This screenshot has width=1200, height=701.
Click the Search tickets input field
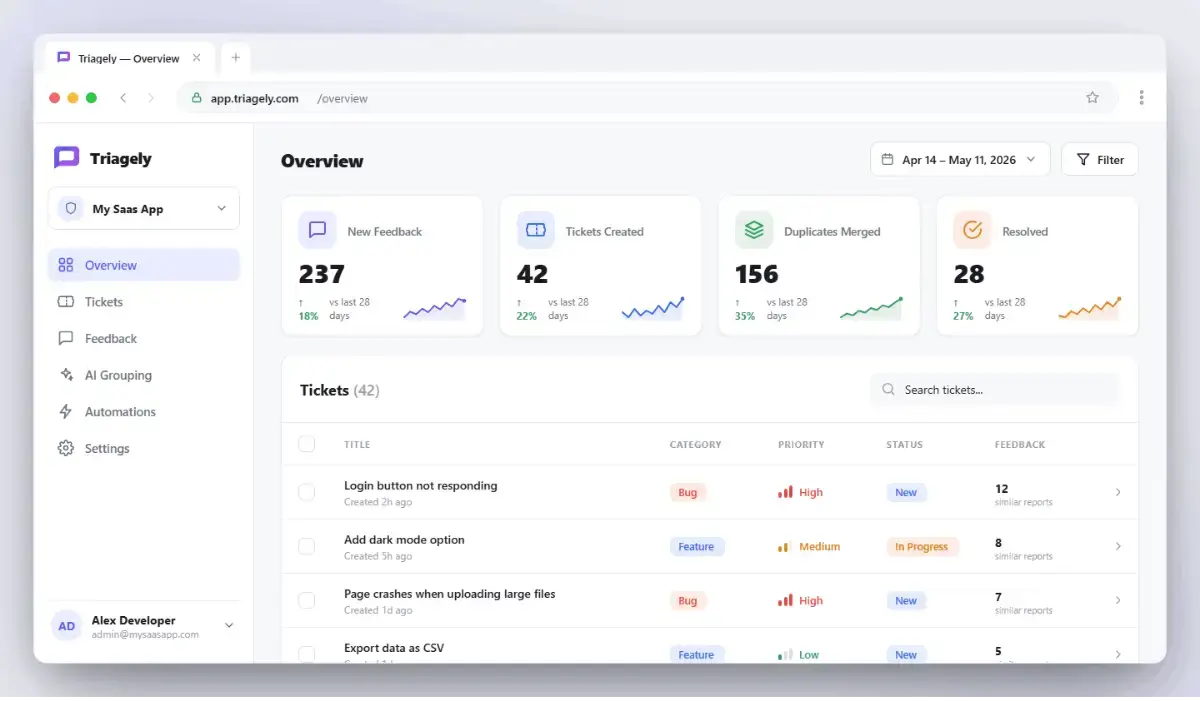(996, 390)
